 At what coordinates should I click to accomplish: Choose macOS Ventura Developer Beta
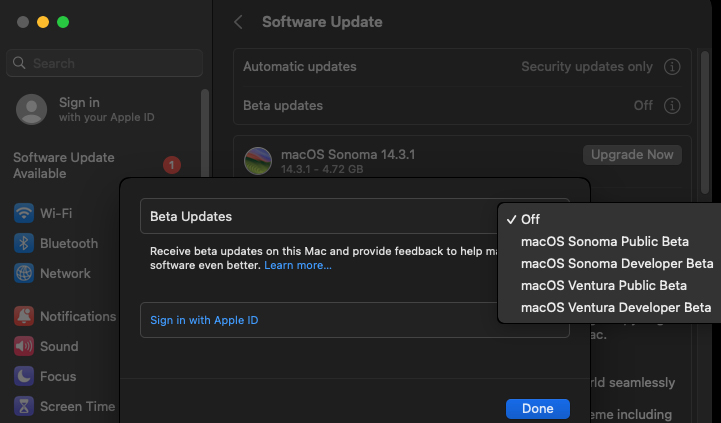(x=616, y=307)
